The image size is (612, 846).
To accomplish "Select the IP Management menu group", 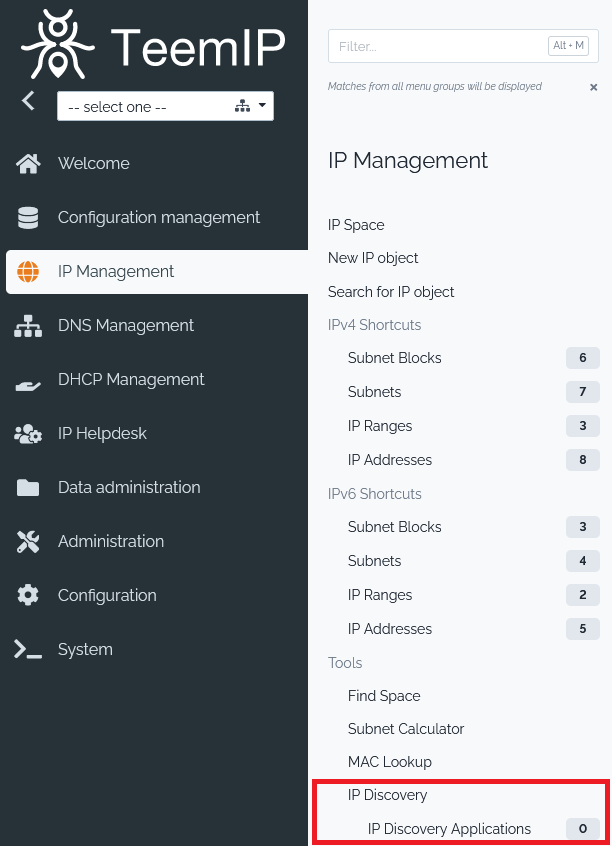I will click(116, 272).
